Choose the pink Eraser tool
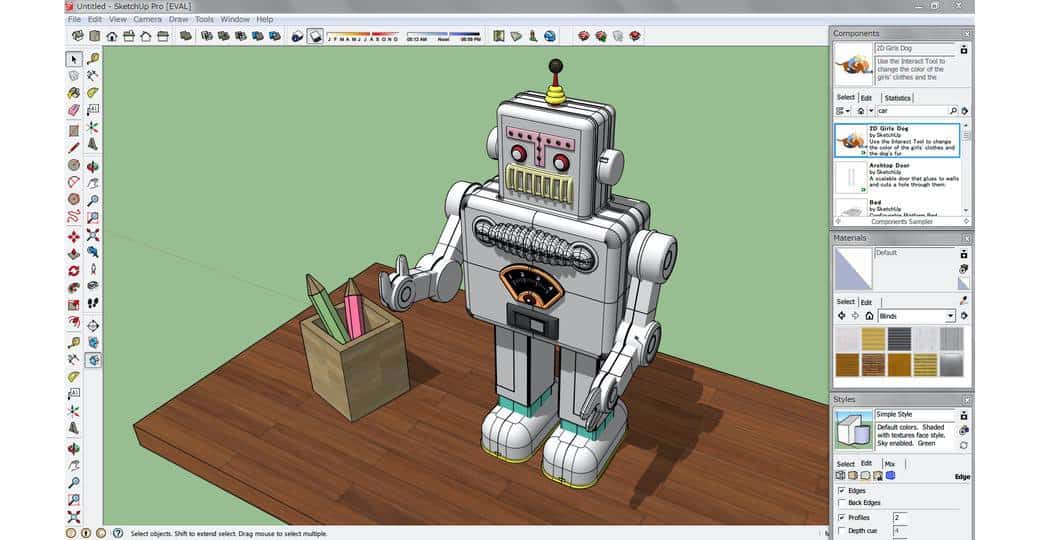1040x540 pixels. coord(74,110)
